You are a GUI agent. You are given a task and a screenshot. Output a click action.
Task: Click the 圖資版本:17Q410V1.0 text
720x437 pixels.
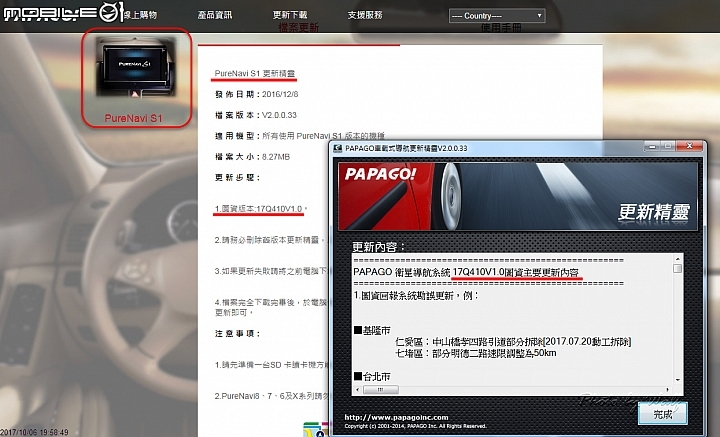click(x=259, y=208)
